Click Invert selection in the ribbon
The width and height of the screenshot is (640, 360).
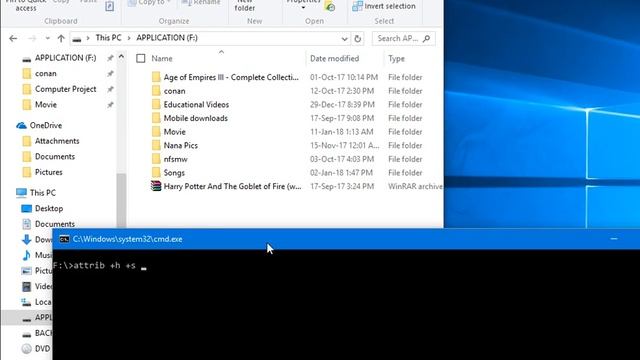pyautogui.click(x=384, y=6)
